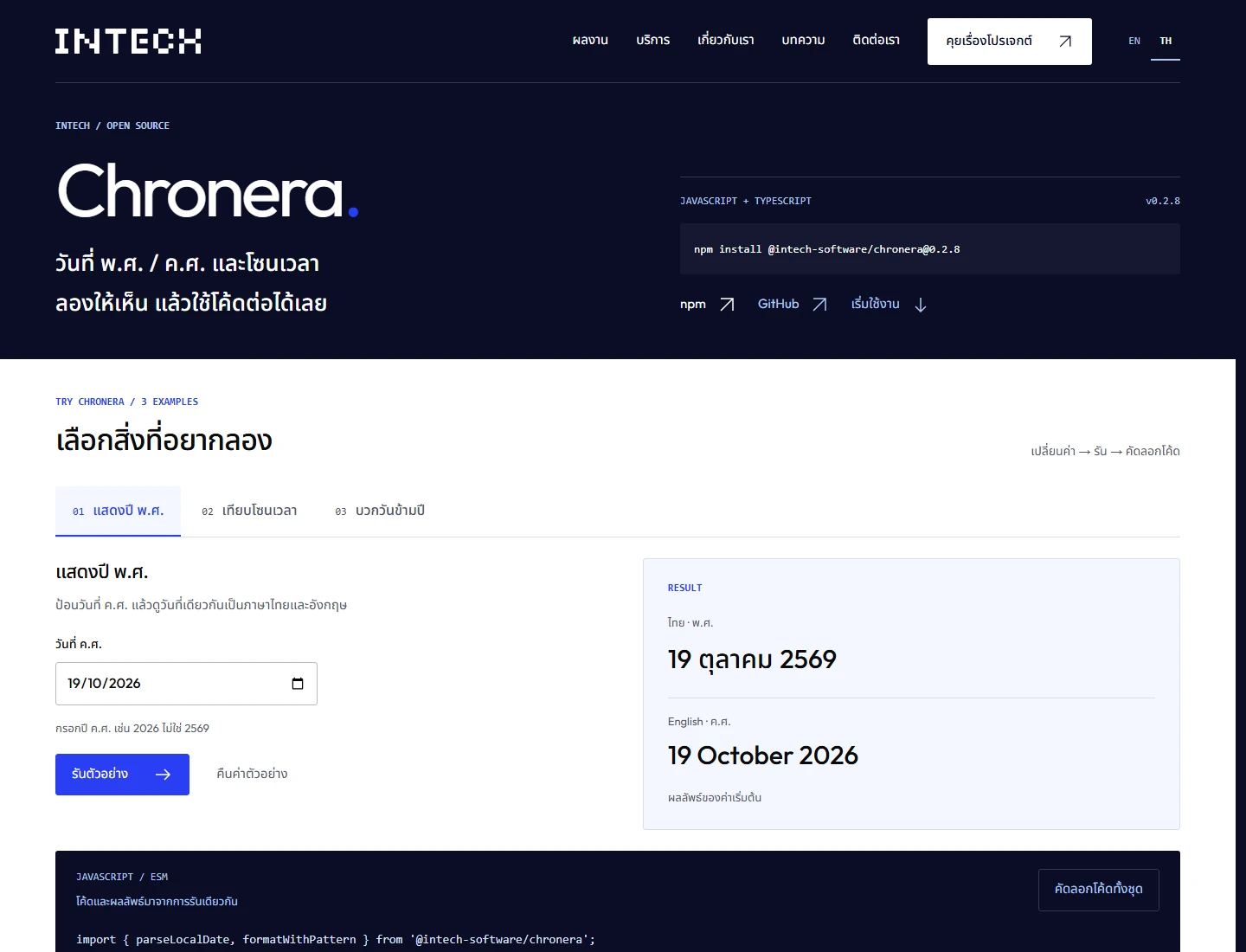Switch to 02 เทียบโซนเวลา tab
Viewport: 1246px width, 952px height.
click(249, 511)
